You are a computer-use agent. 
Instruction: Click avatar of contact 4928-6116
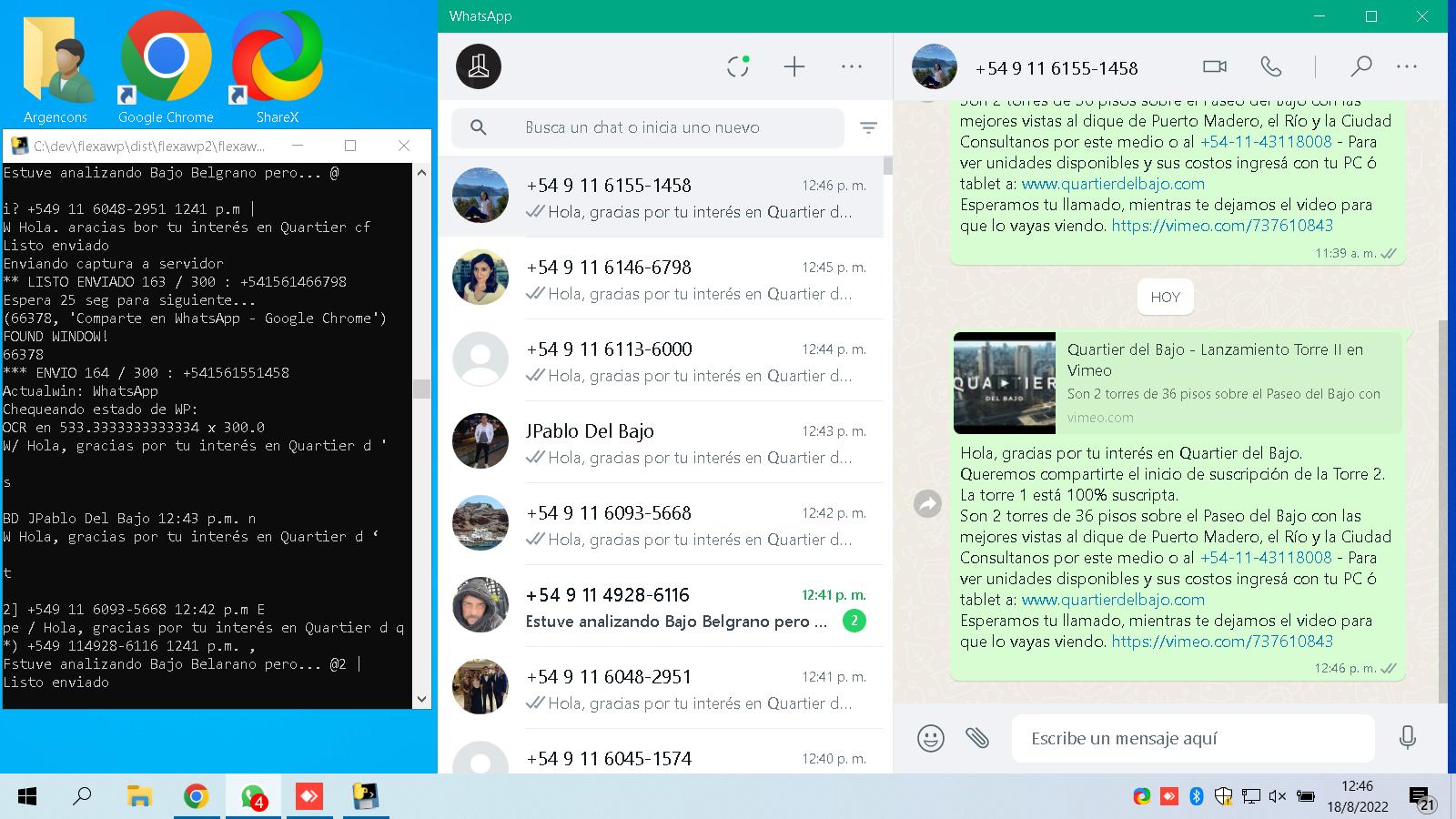[x=480, y=605]
